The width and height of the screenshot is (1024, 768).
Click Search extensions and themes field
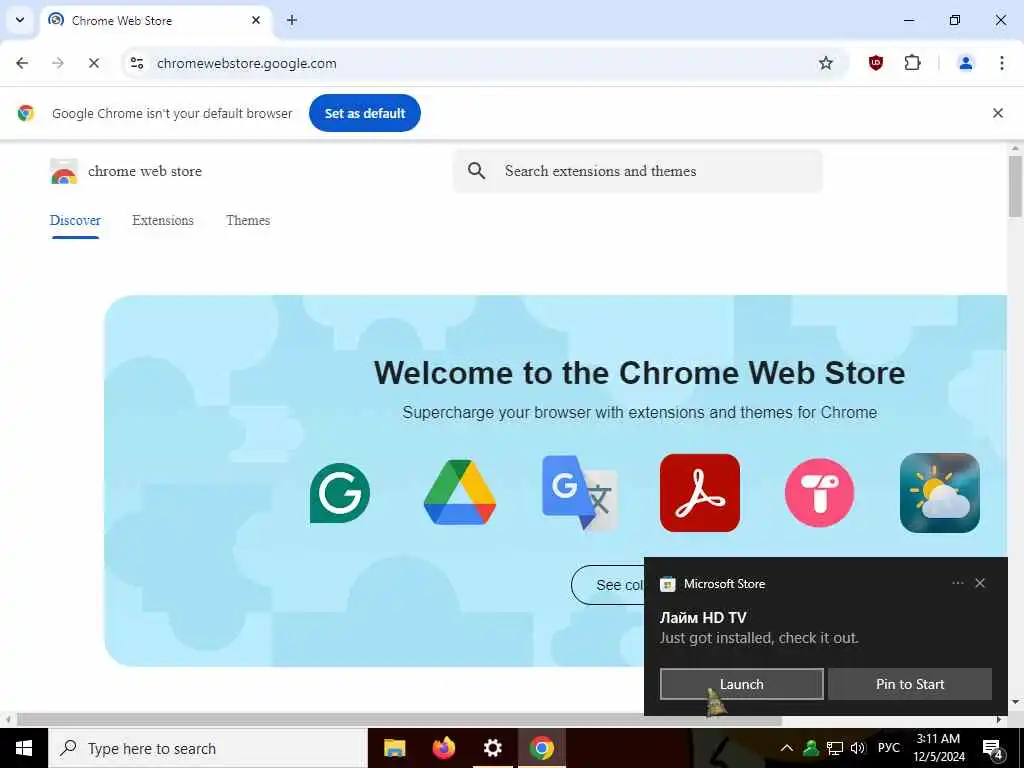point(637,171)
